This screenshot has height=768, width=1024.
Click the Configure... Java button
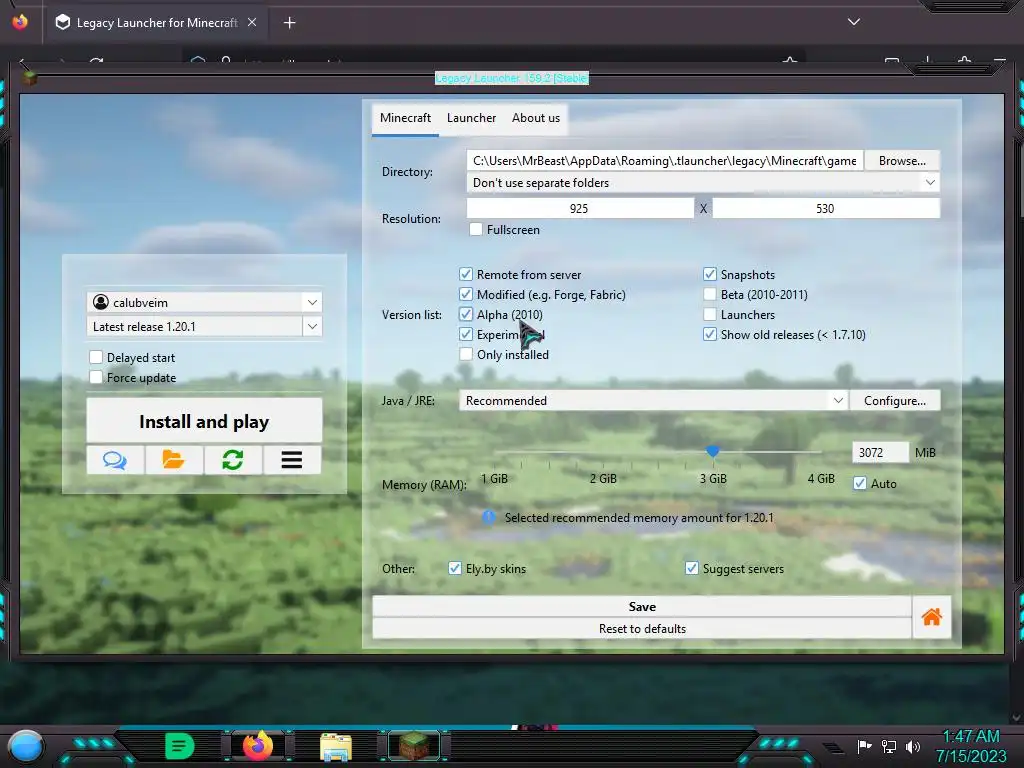click(x=895, y=400)
